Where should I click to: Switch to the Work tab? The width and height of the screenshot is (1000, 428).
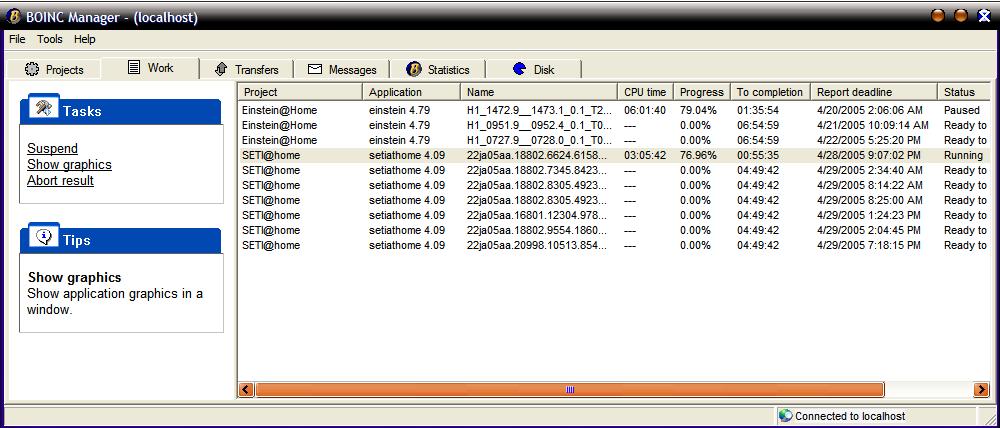(x=151, y=68)
